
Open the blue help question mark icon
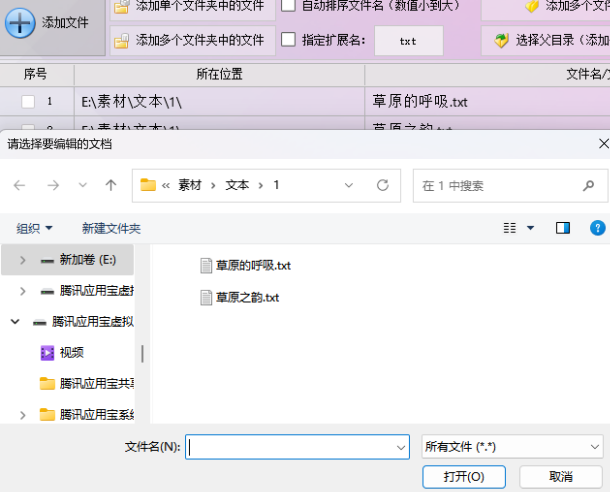(x=597, y=228)
